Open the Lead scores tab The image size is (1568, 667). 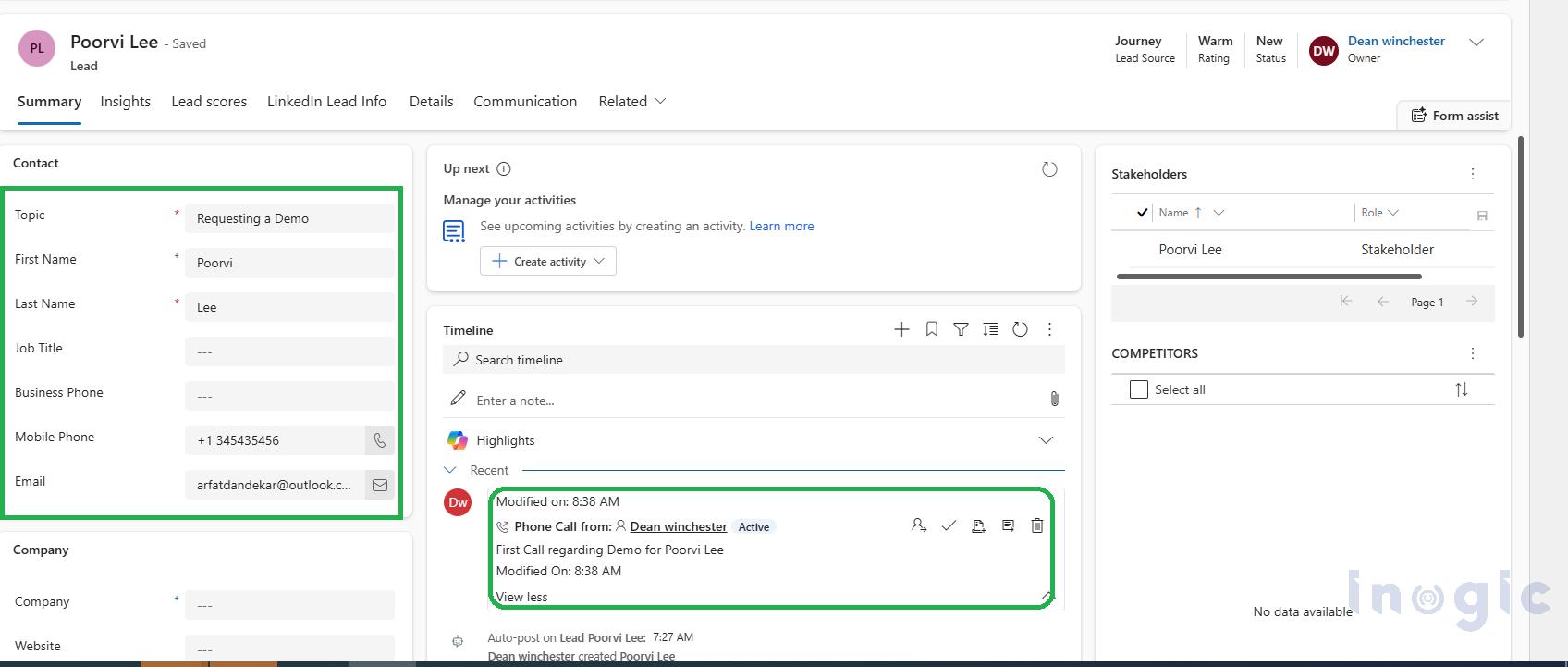[x=209, y=102]
